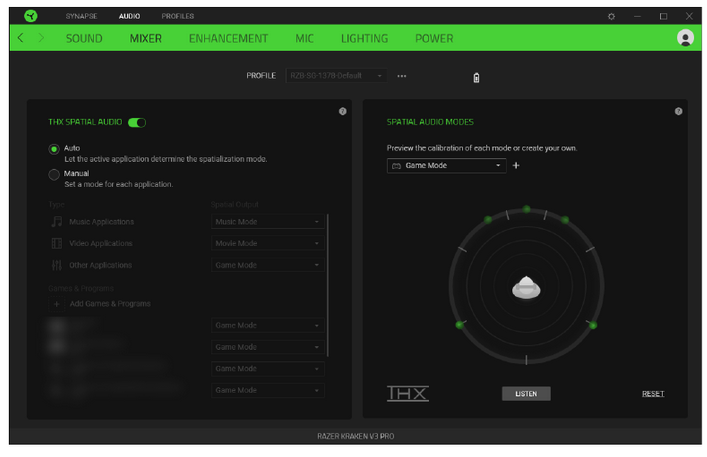707x457 pixels.
Task: Select the front right speaker node
Action: tap(565, 219)
